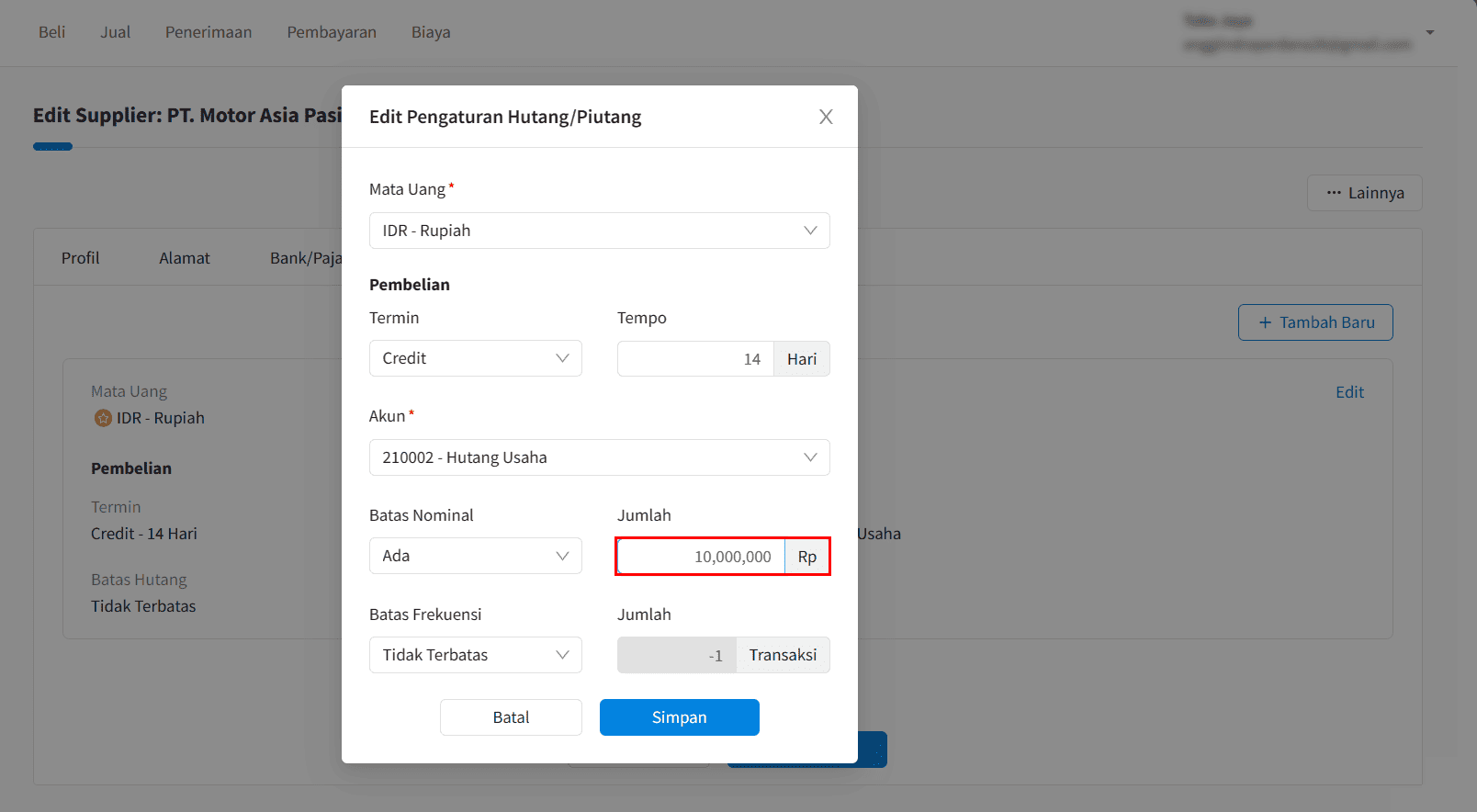The image size is (1477, 812).
Task: Click the Hari unit label
Action: tap(802, 359)
